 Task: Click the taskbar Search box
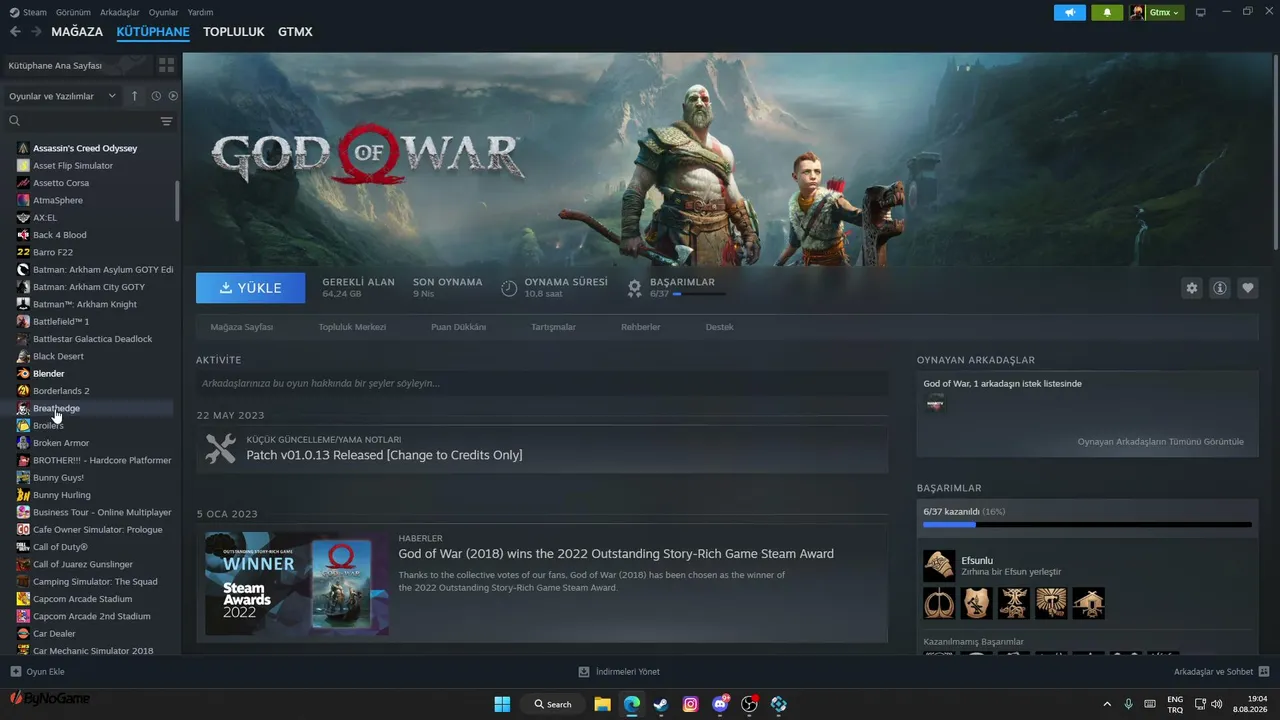point(552,704)
